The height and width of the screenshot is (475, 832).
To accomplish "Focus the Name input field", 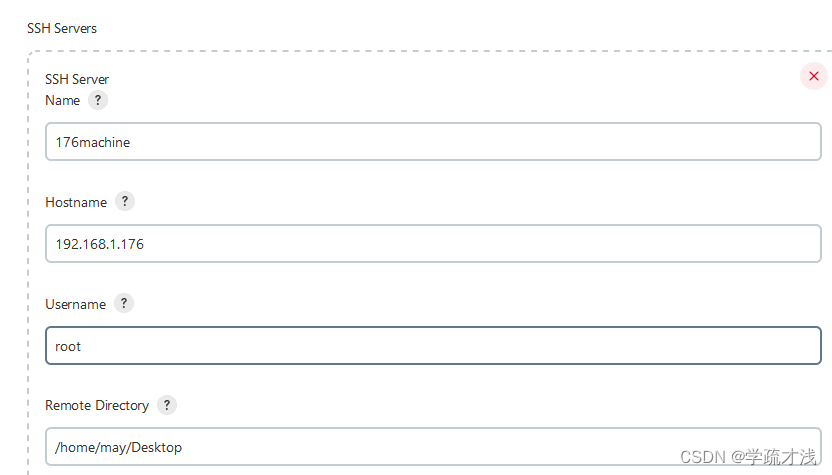I will pos(433,142).
